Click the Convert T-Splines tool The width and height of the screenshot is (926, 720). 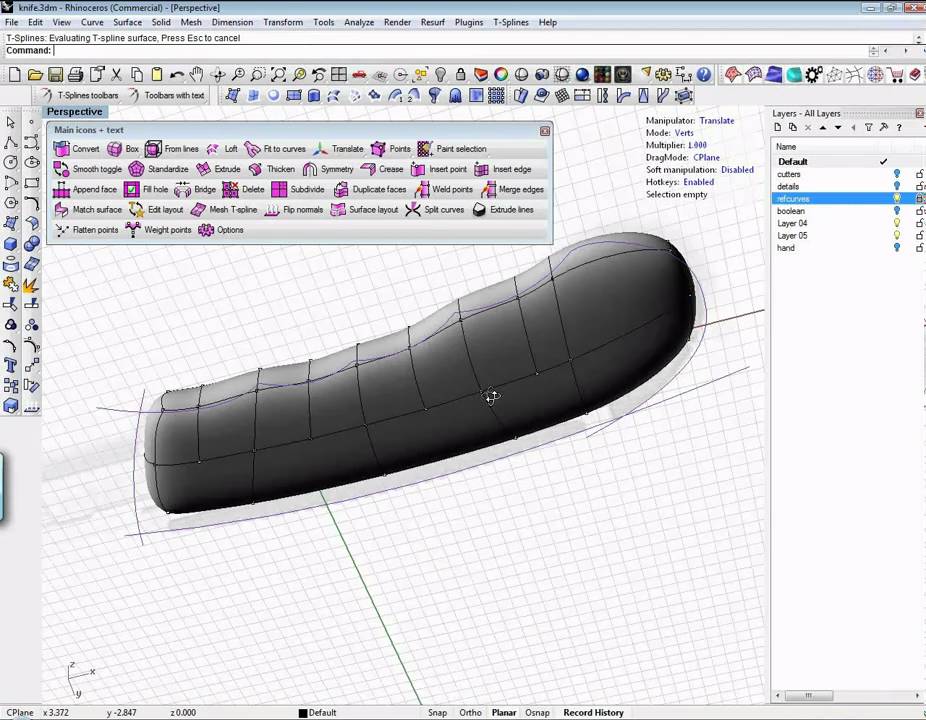click(x=76, y=149)
